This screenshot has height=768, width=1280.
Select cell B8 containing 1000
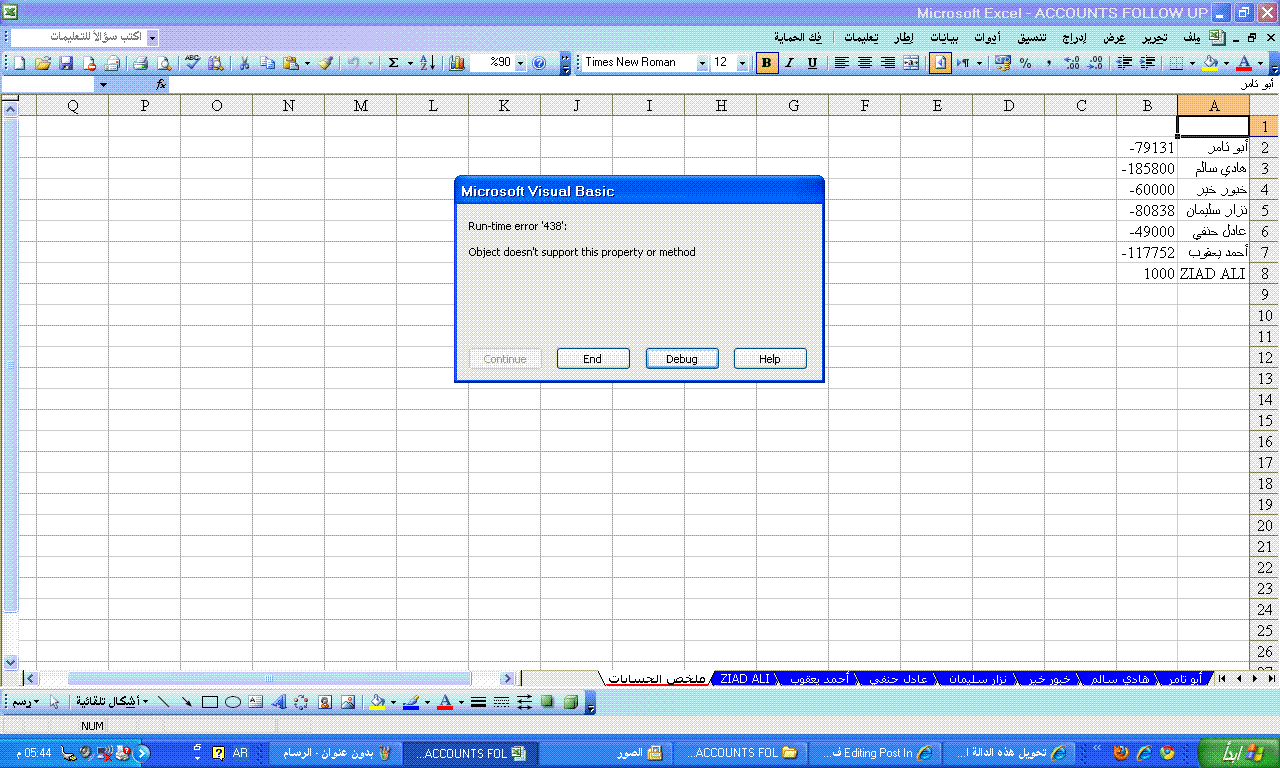(1147, 274)
